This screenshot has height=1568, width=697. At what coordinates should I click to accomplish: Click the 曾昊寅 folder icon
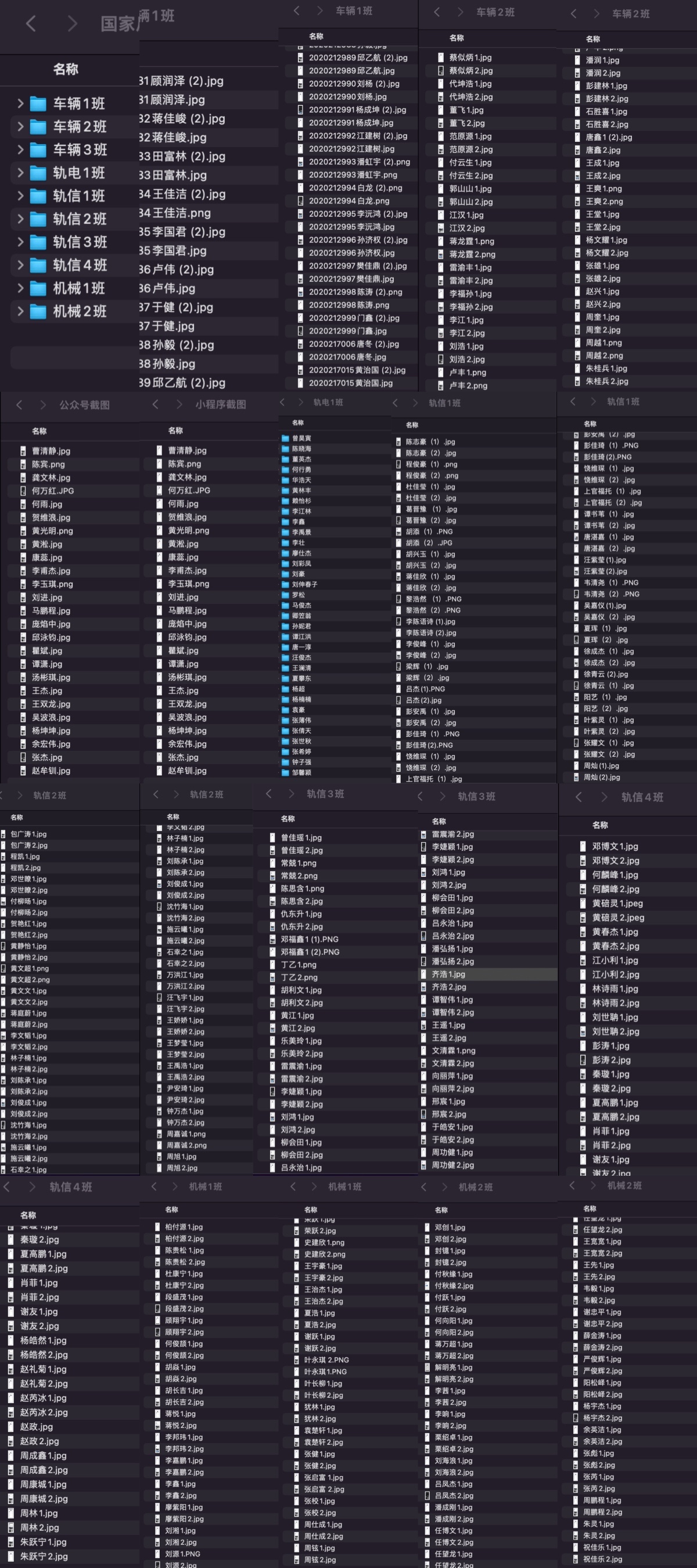coord(285,438)
